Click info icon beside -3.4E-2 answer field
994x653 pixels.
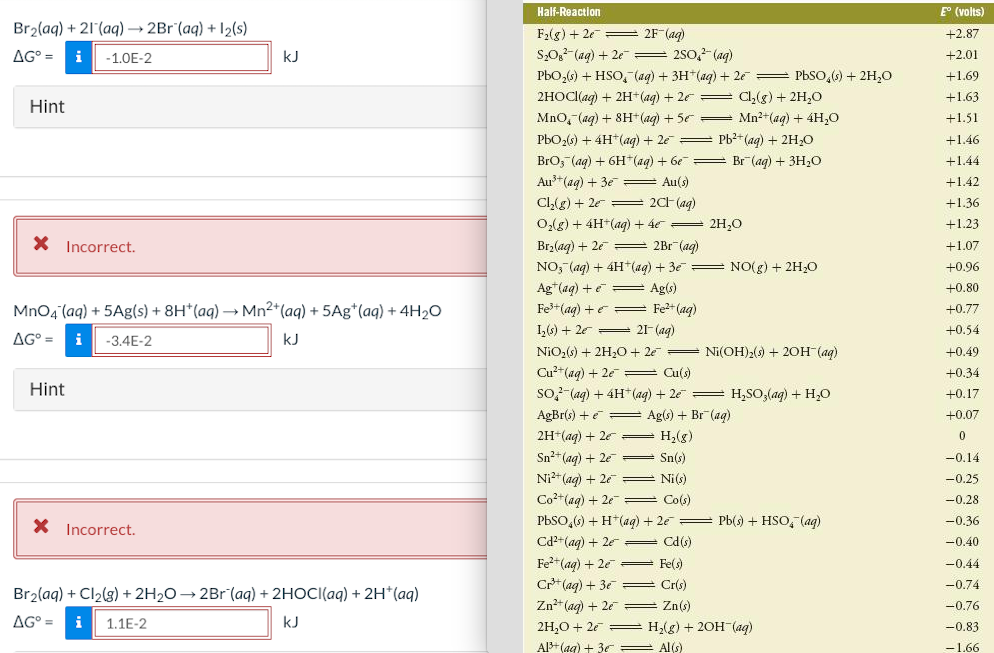79,340
